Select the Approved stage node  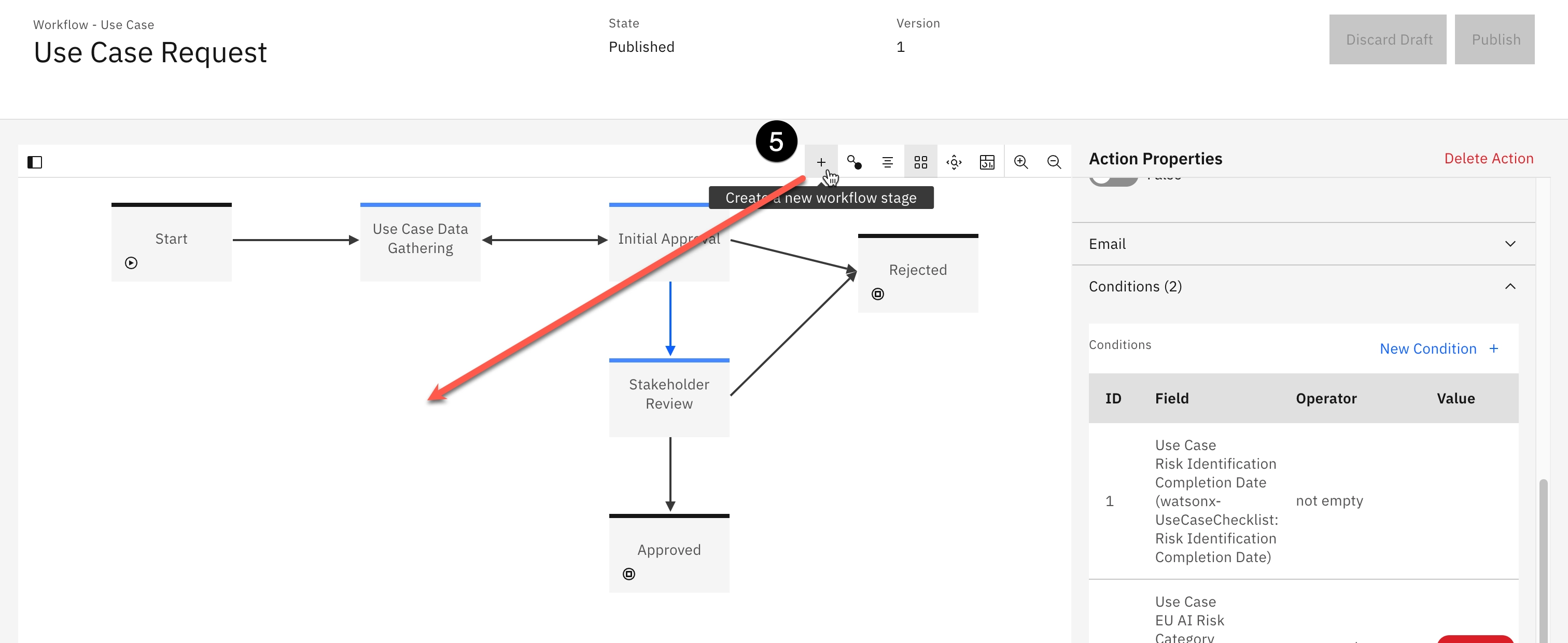pos(669,553)
